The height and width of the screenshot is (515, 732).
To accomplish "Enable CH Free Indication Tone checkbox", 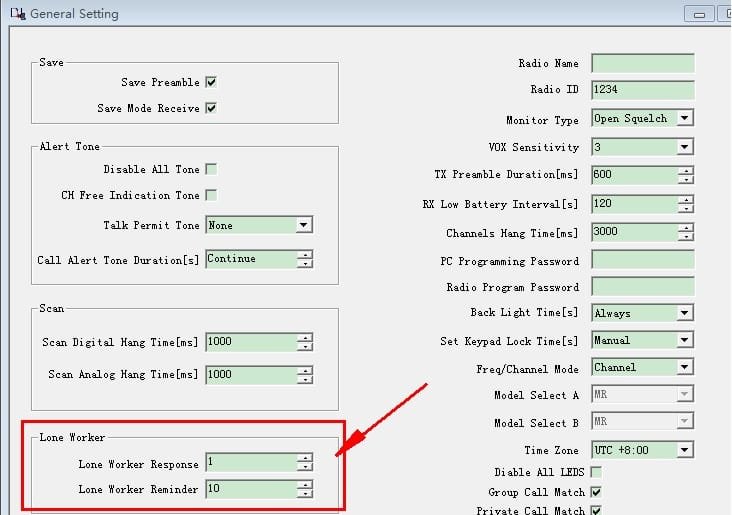I will [x=211, y=195].
